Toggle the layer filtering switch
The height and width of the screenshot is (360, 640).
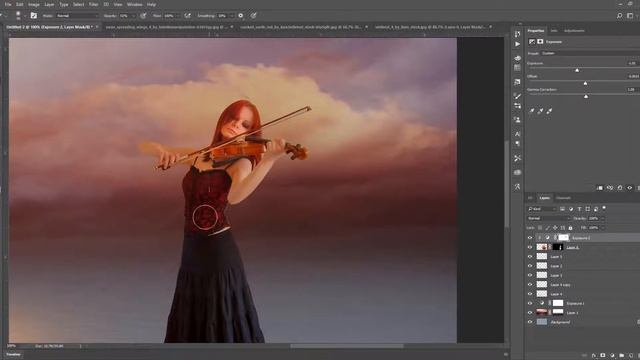604,208
